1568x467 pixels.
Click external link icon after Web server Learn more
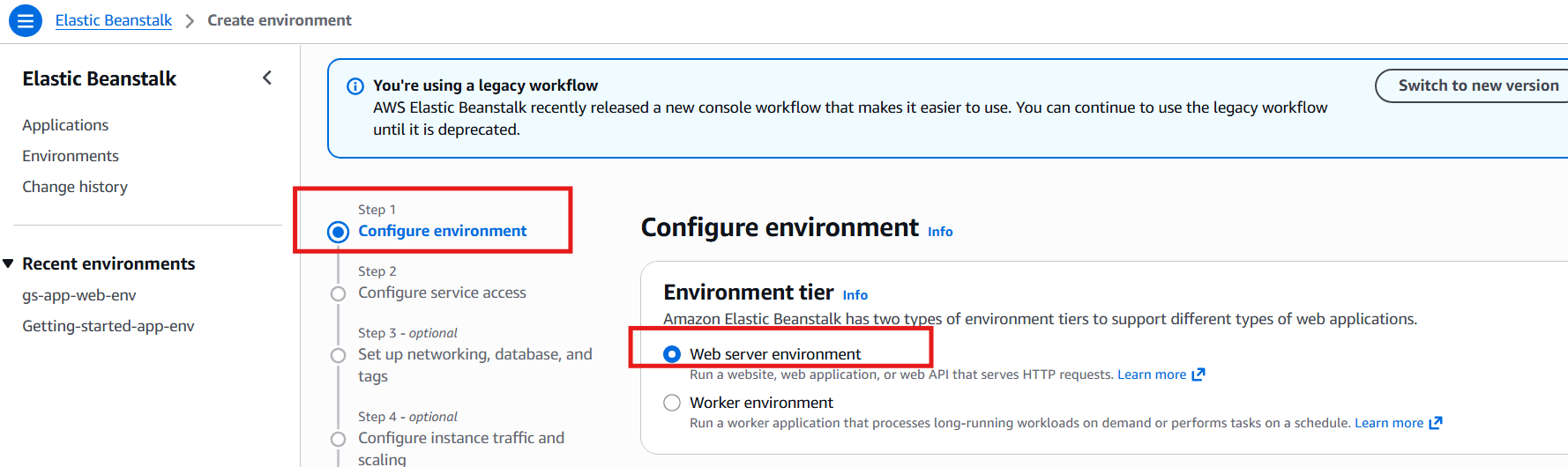coord(1198,374)
